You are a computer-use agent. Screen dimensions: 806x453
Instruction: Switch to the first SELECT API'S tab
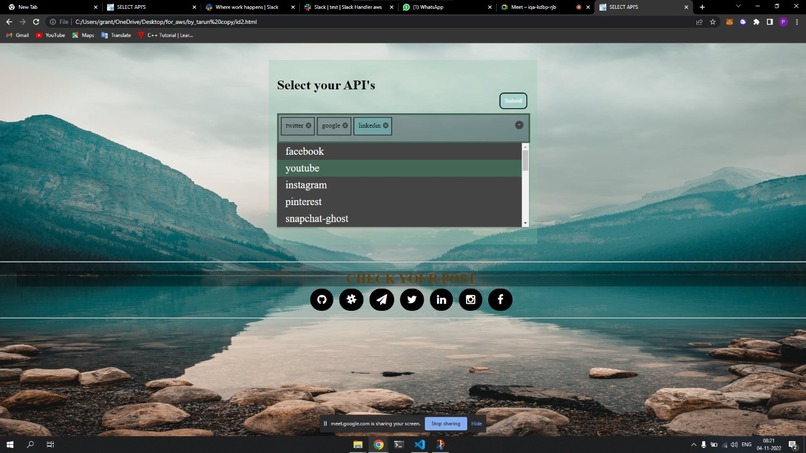click(149, 7)
